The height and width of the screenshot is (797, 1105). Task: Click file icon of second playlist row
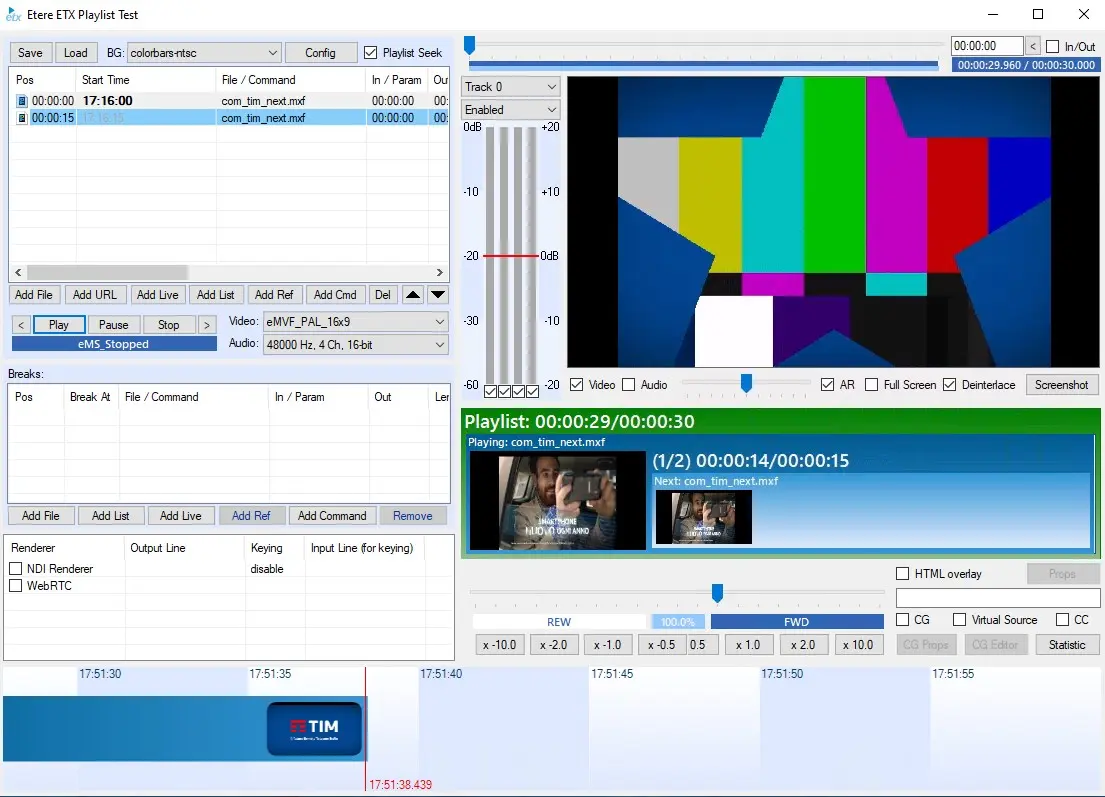pyautogui.click(x=22, y=118)
